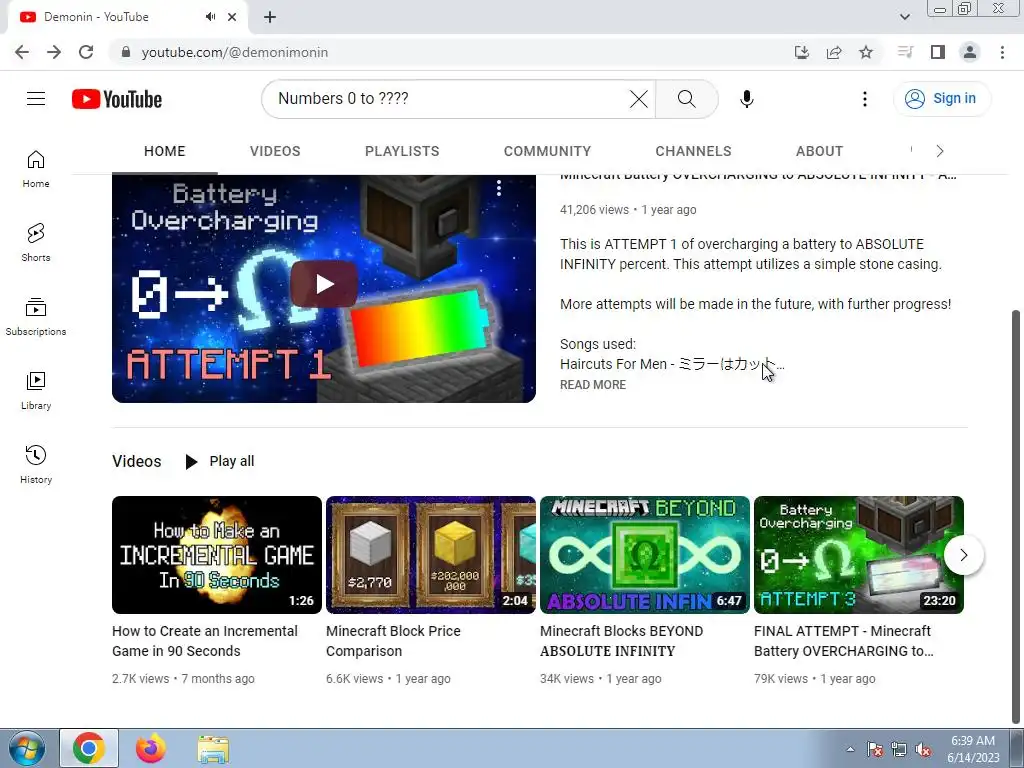
Task: Switch to the HOME channel tab
Action: click(165, 151)
